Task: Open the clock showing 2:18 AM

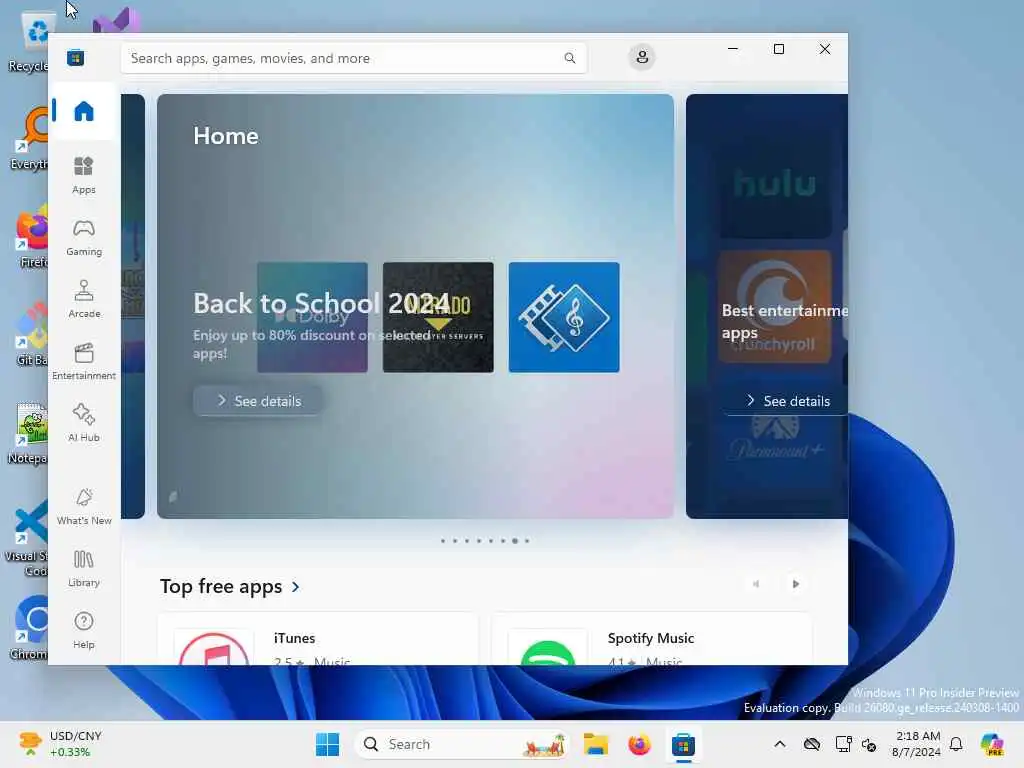Action: [x=917, y=744]
